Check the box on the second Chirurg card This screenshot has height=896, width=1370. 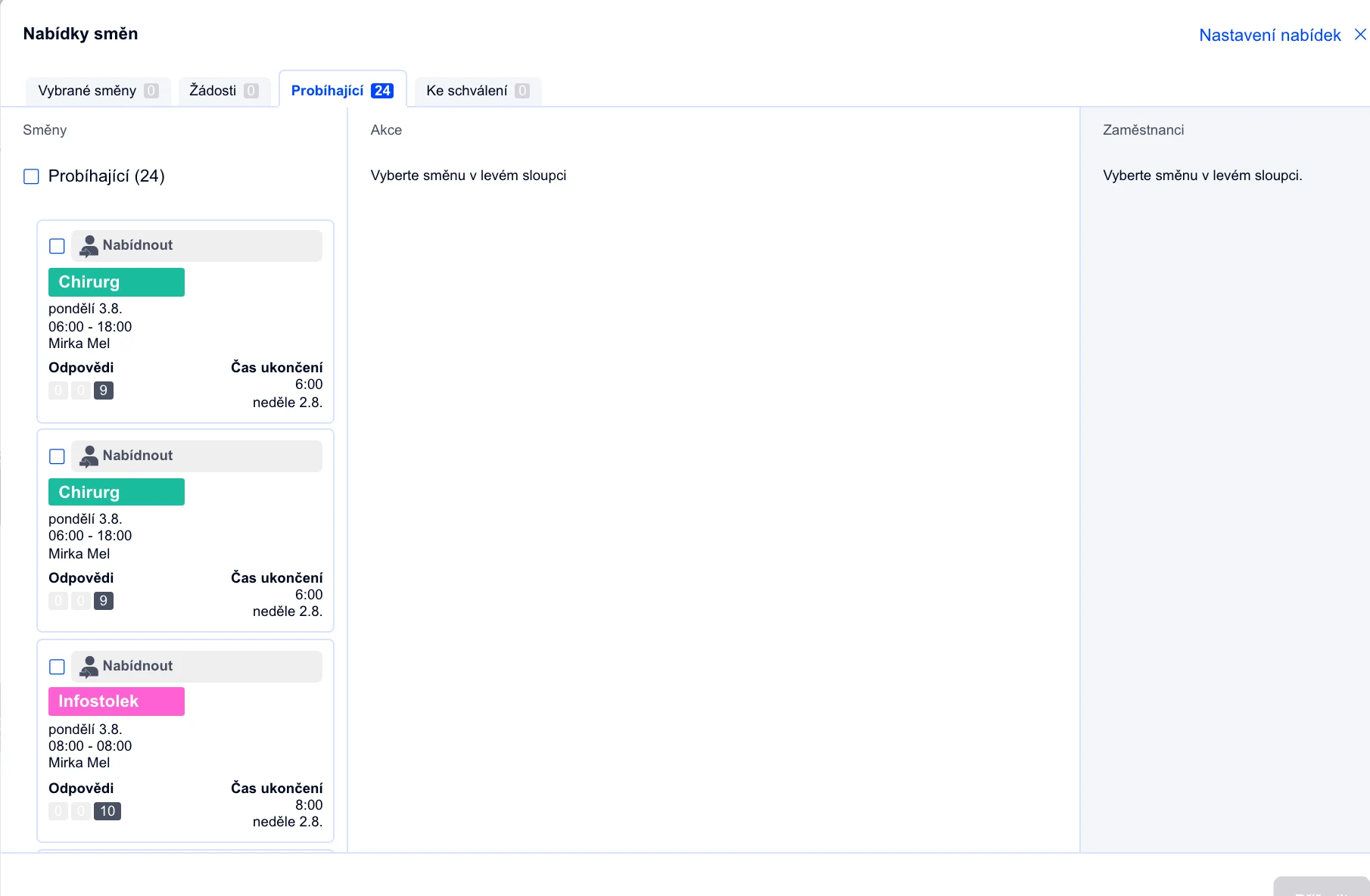point(57,456)
